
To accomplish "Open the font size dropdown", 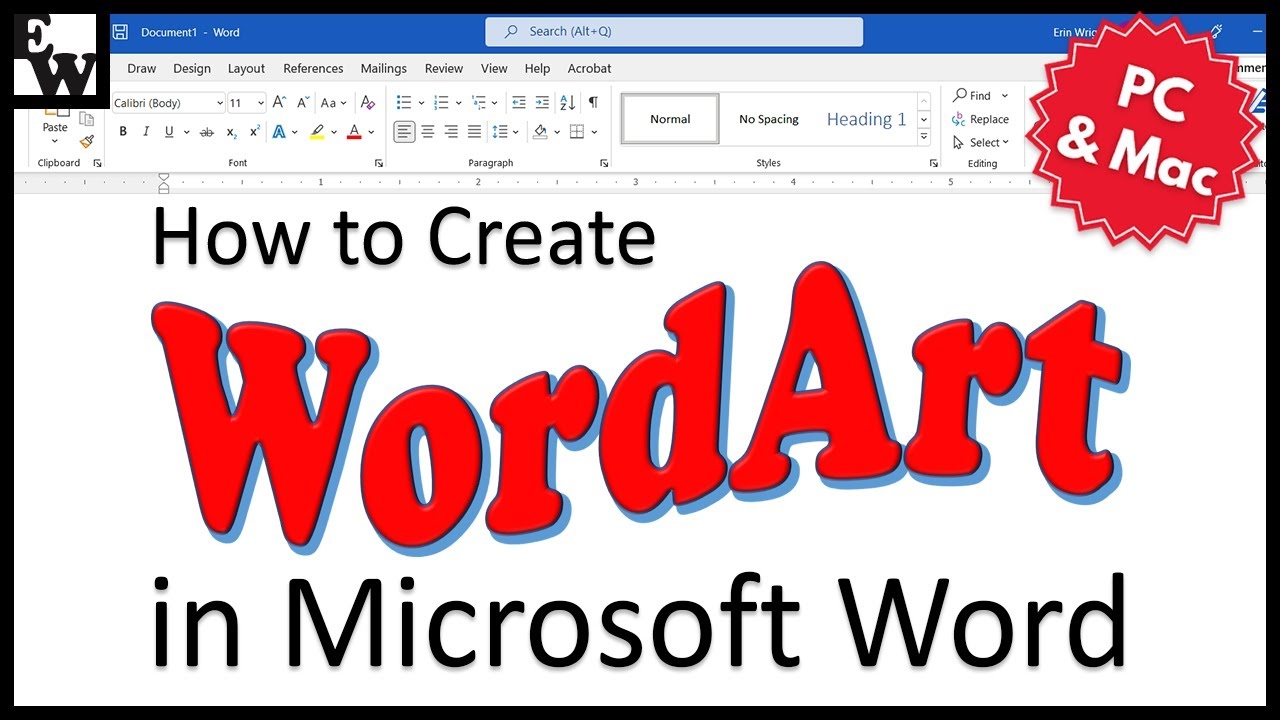I will point(260,103).
